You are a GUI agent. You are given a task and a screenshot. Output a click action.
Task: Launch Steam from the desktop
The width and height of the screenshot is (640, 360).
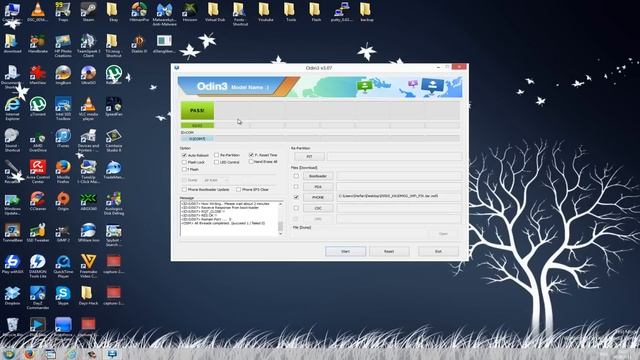point(88,11)
